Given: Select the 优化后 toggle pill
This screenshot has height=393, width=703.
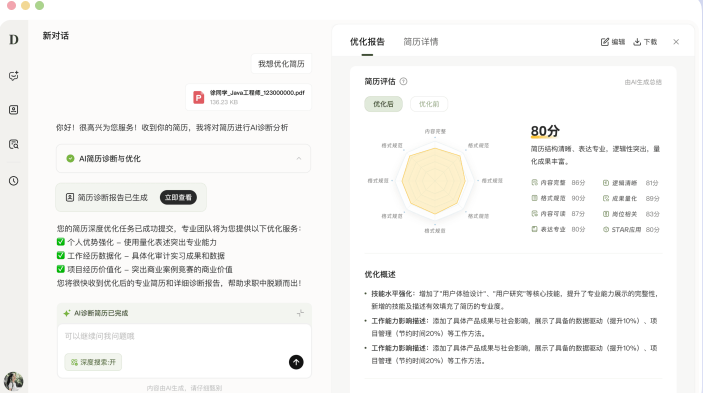Looking at the screenshot, I should pos(383,104).
